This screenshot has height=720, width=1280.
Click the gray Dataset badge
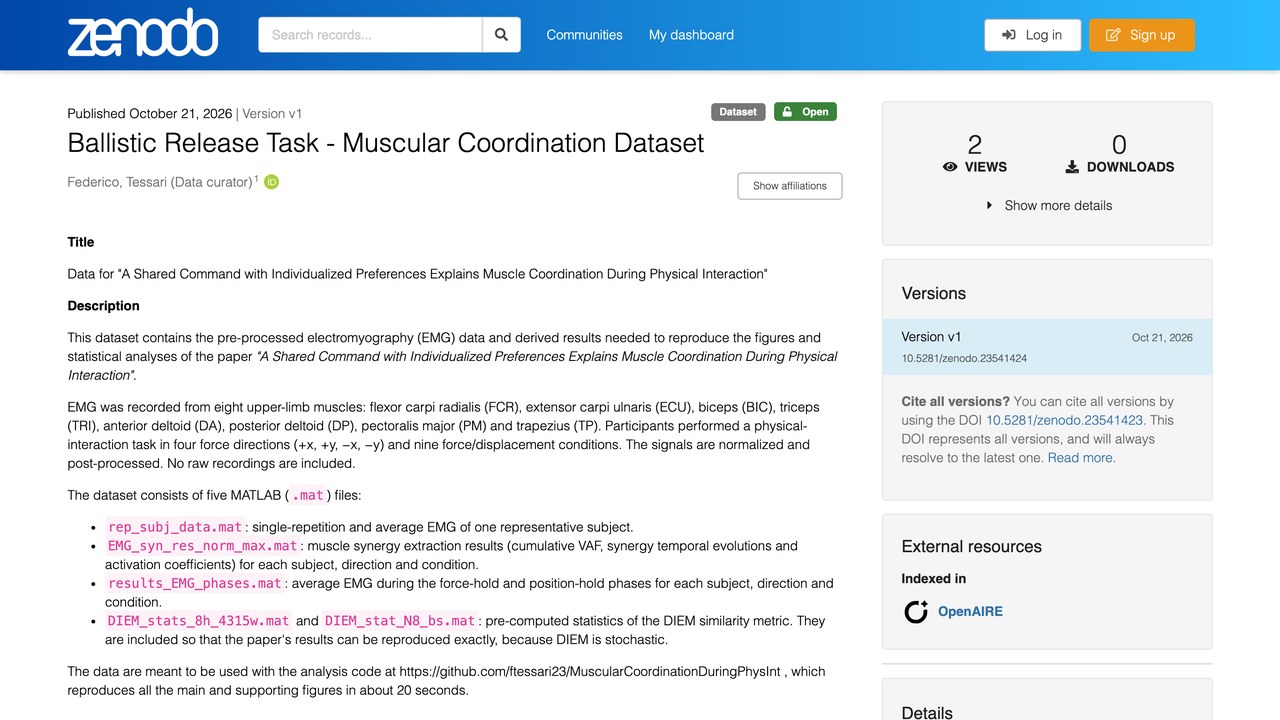click(x=738, y=112)
